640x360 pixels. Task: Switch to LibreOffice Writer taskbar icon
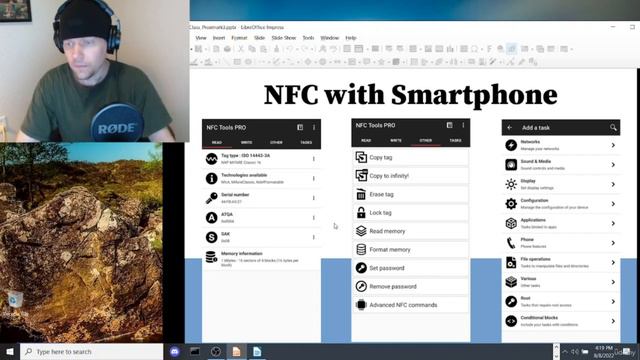click(x=257, y=351)
